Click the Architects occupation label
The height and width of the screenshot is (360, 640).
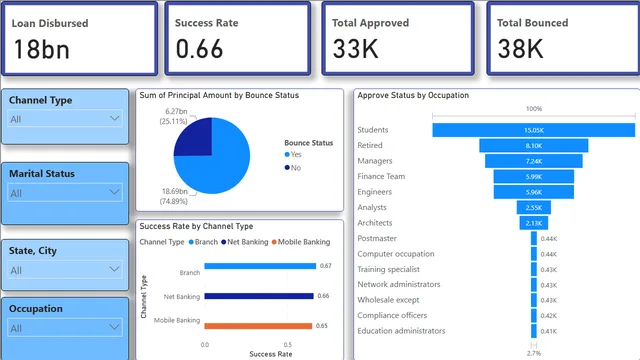pos(375,223)
